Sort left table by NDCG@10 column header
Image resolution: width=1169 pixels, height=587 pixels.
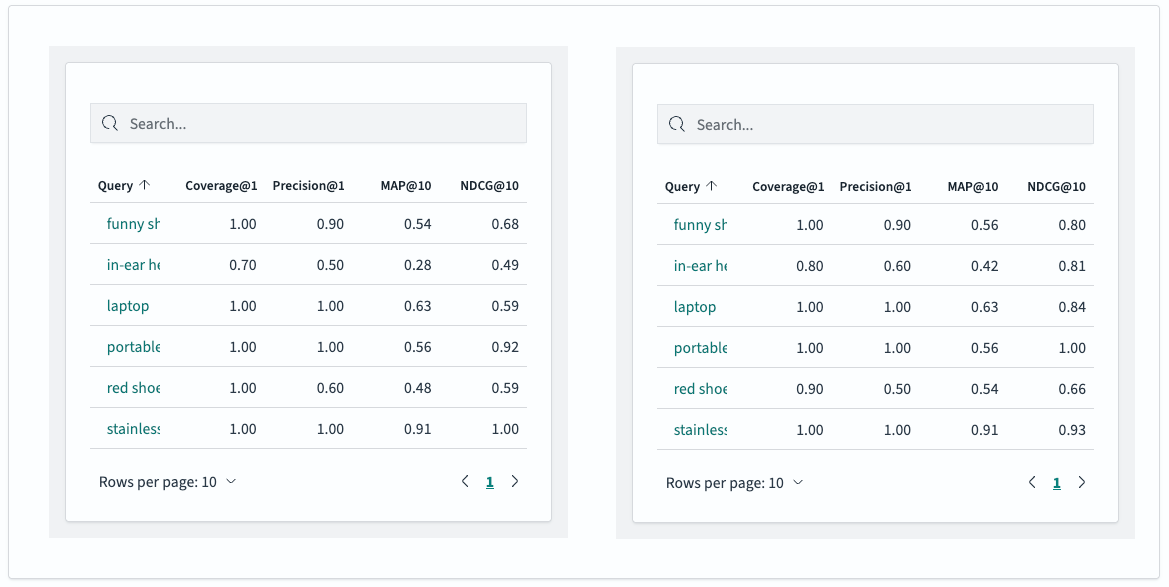coord(489,185)
